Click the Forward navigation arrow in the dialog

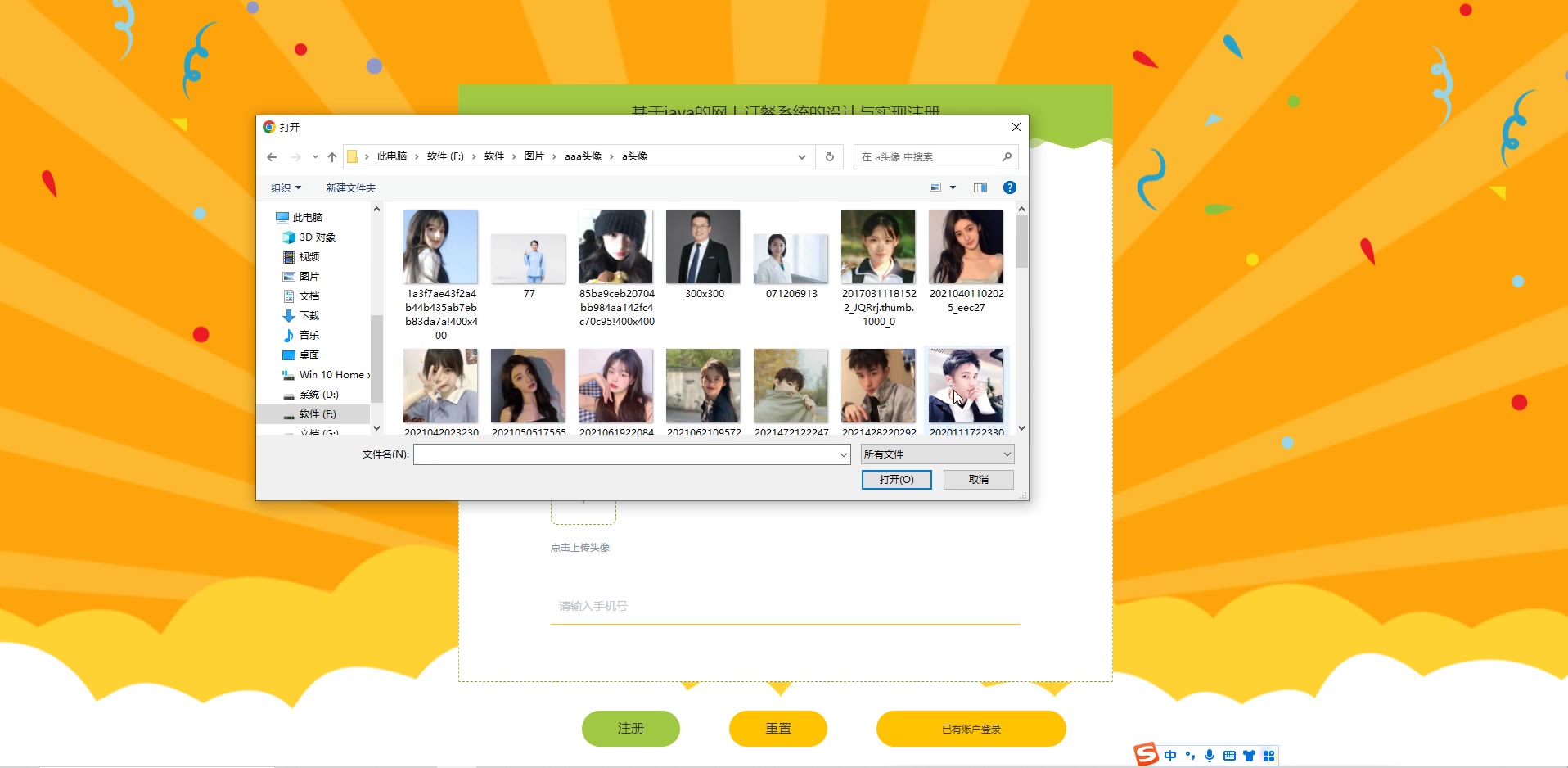(296, 157)
